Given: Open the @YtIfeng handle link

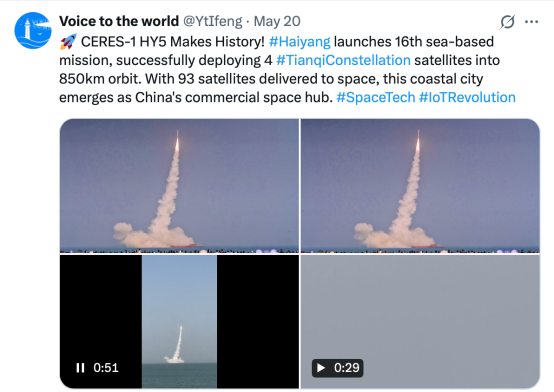Looking at the screenshot, I should click(213, 21).
